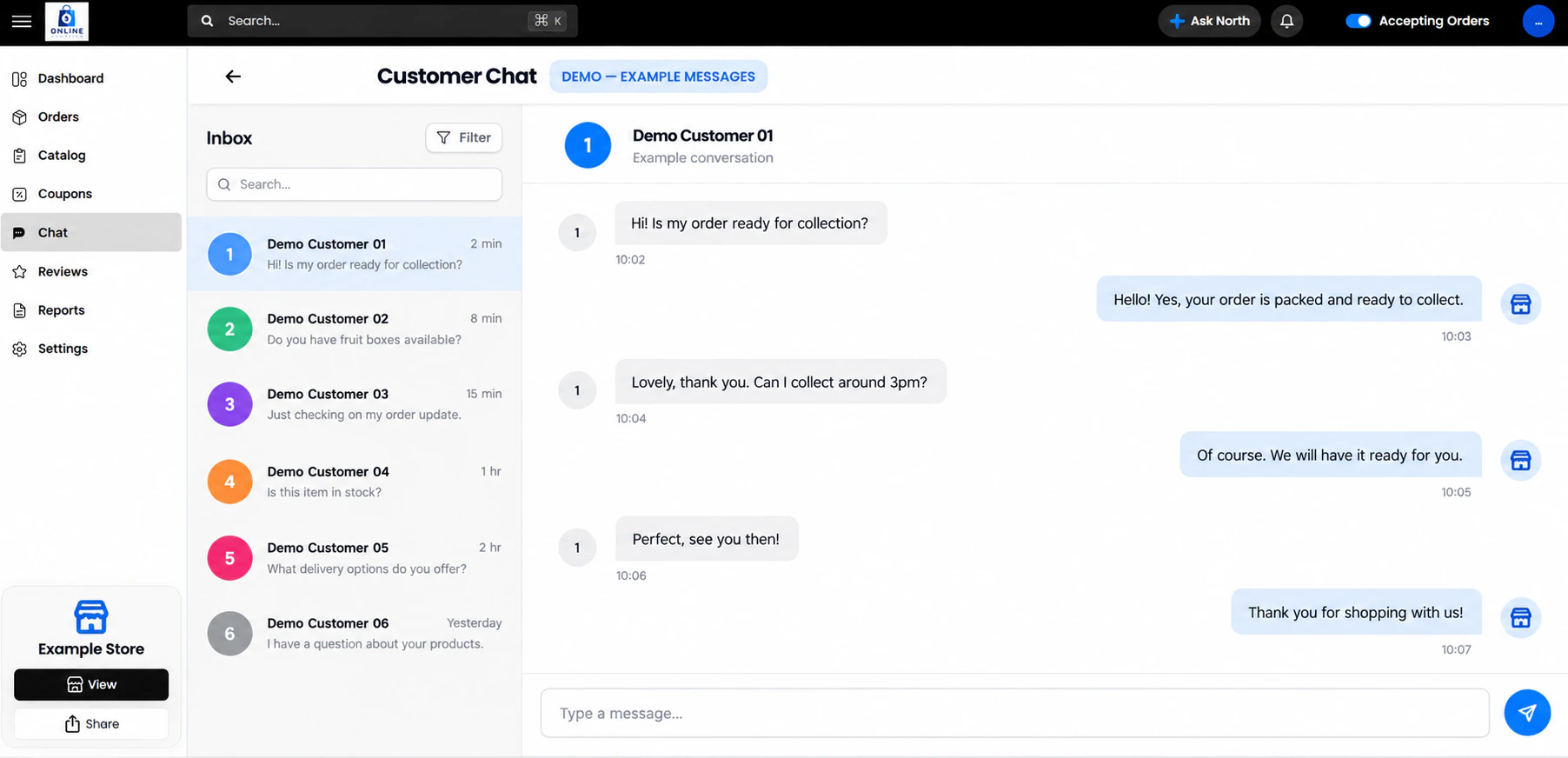Open Demo Customer 02 conversation
Viewport: 1568px width, 758px height.
(x=355, y=329)
